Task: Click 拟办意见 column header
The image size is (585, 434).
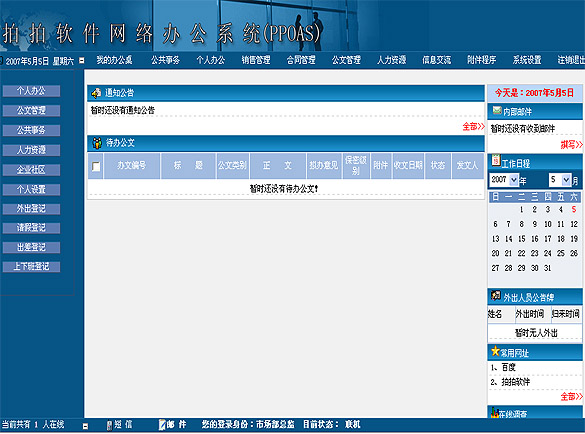Action: [x=323, y=166]
